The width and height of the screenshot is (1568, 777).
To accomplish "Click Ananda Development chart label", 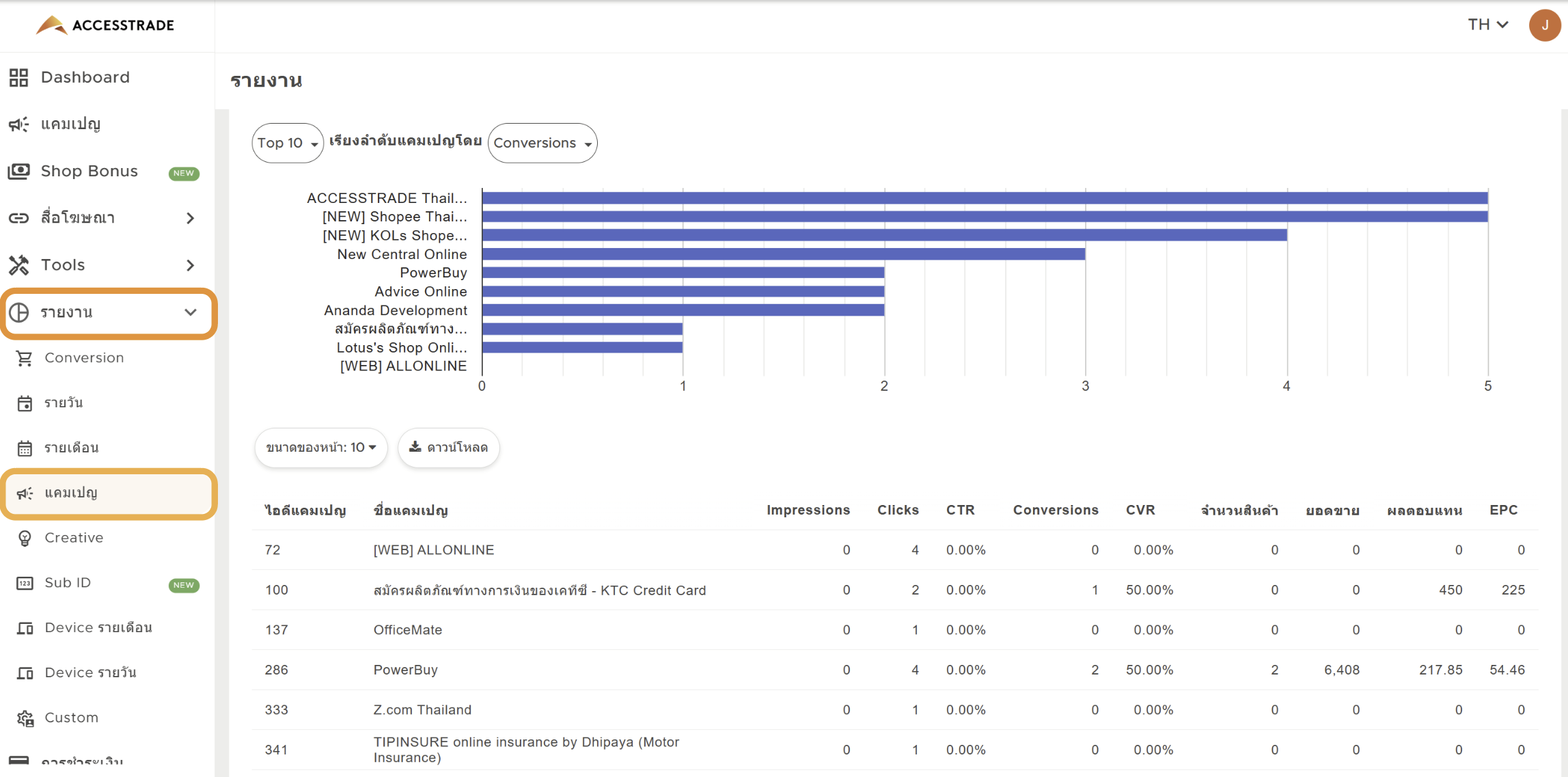I will (395, 310).
